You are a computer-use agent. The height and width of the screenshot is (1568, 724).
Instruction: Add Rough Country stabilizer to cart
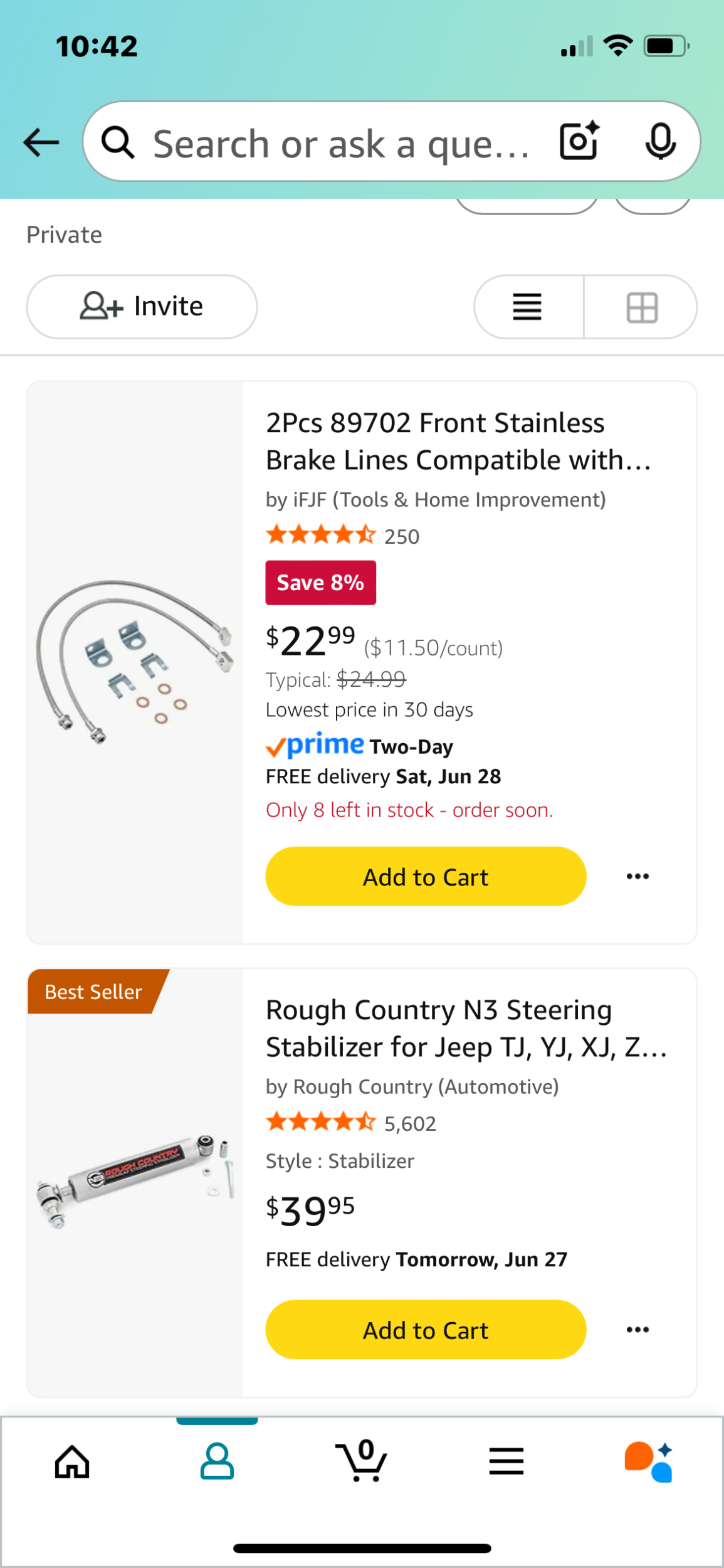tap(426, 1330)
